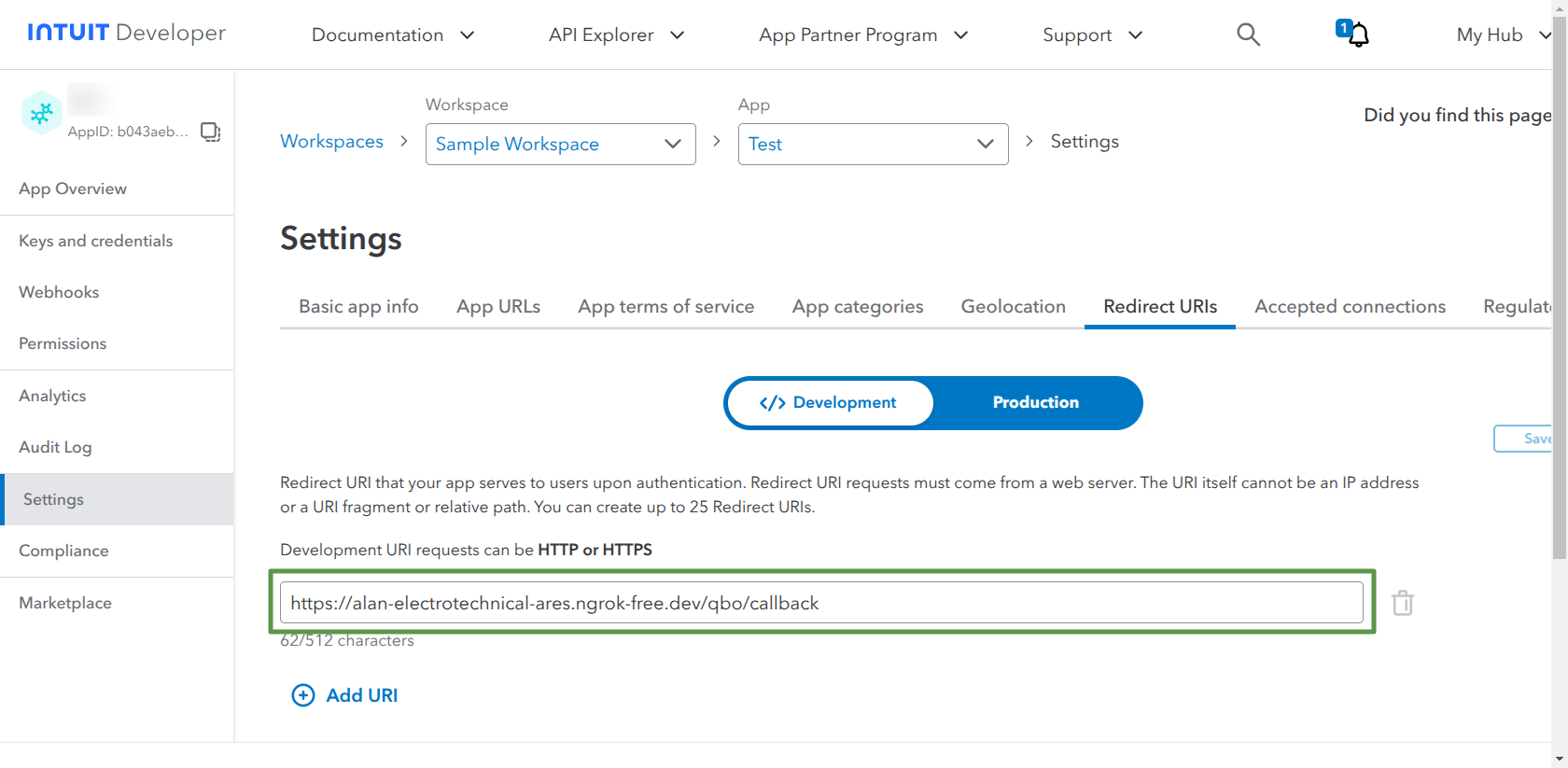The height and width of the screenshot is (768, 1568).
Task: Click the Settings breadcrumb text
Action: tap(1085, 141)
